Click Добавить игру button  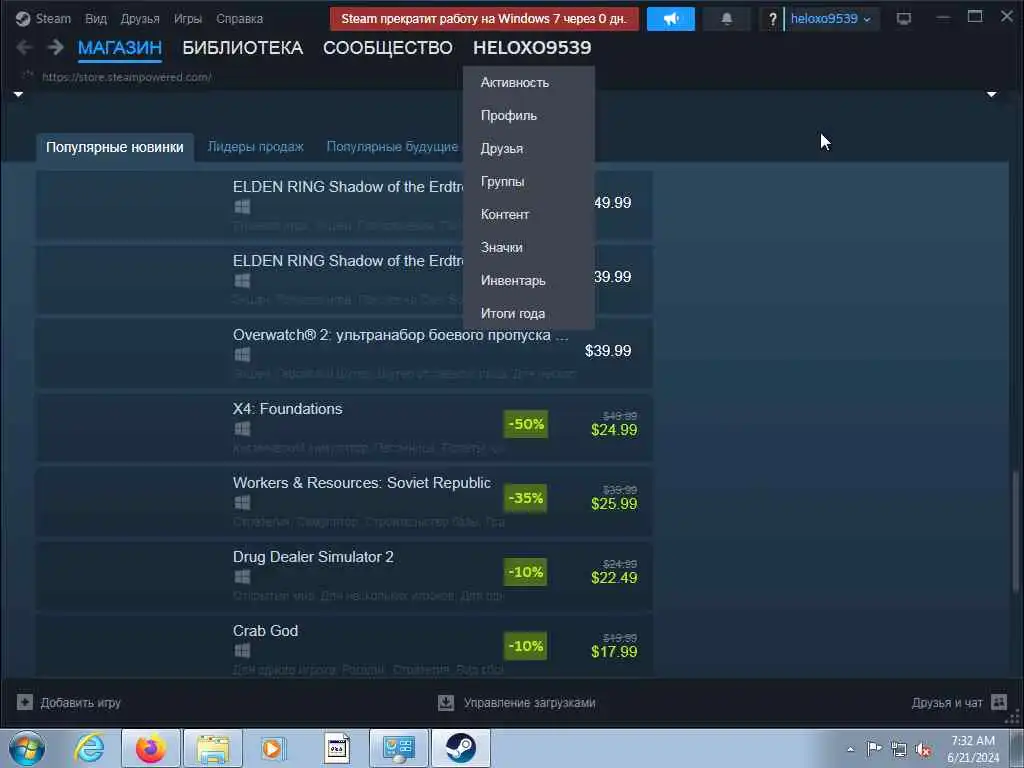click(x=69, y=703)
